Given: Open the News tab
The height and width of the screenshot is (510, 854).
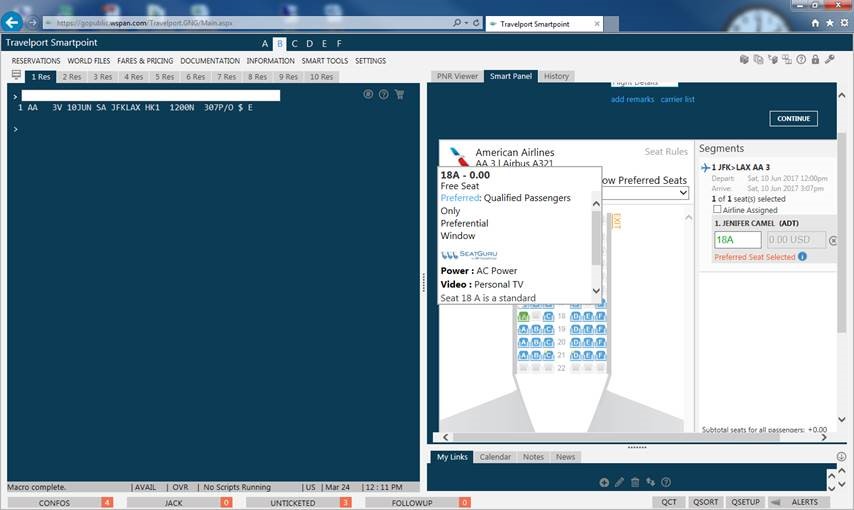Looking at the screenshot, I should (565, 457).
